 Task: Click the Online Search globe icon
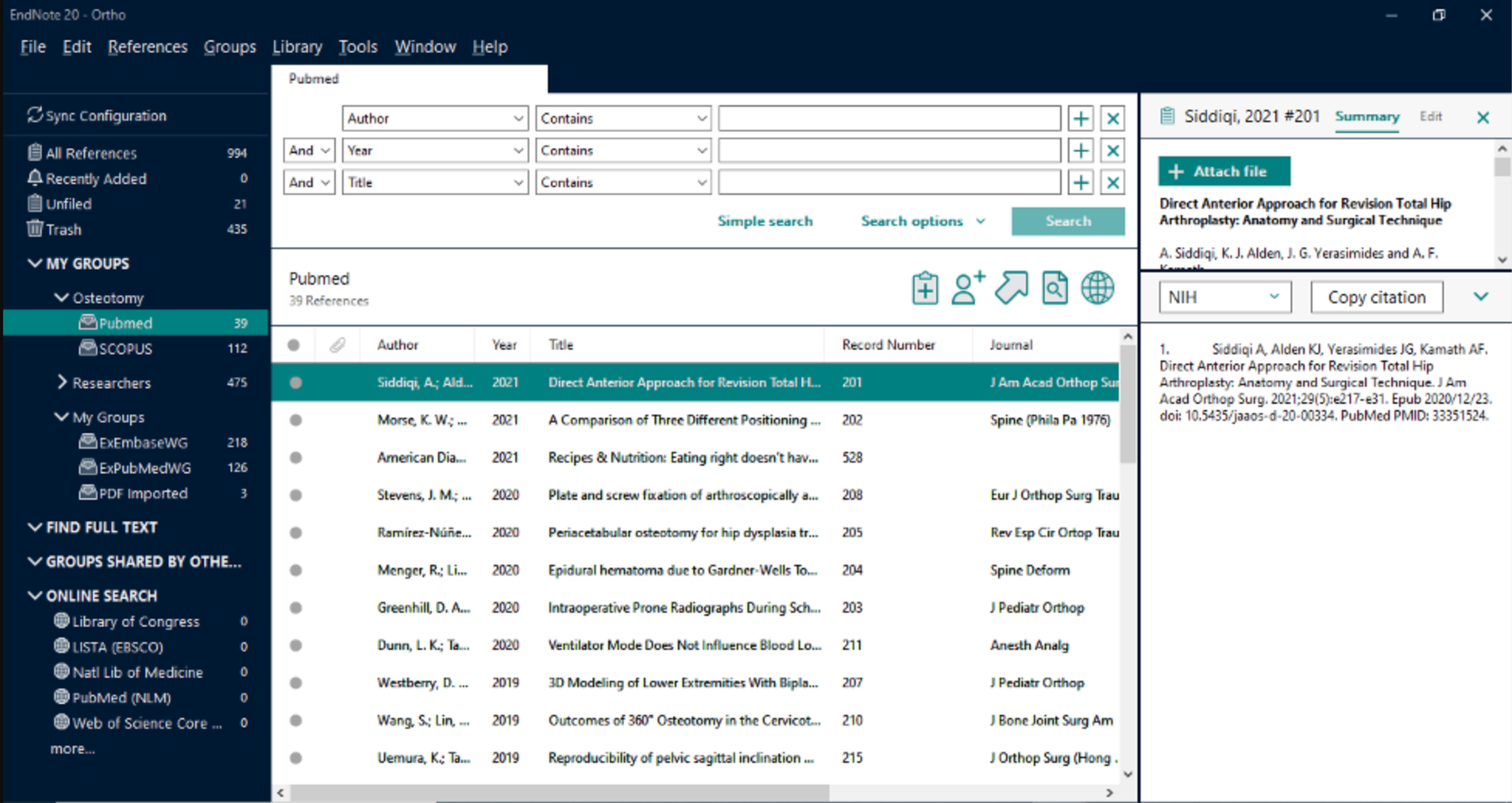1097,288
